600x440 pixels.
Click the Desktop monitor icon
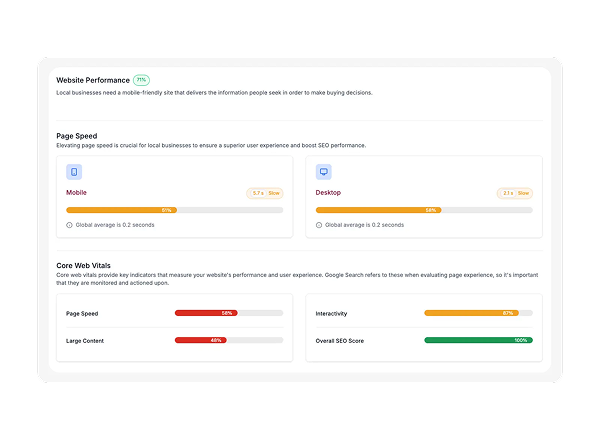pyautogui.click(x=323, y=172)
